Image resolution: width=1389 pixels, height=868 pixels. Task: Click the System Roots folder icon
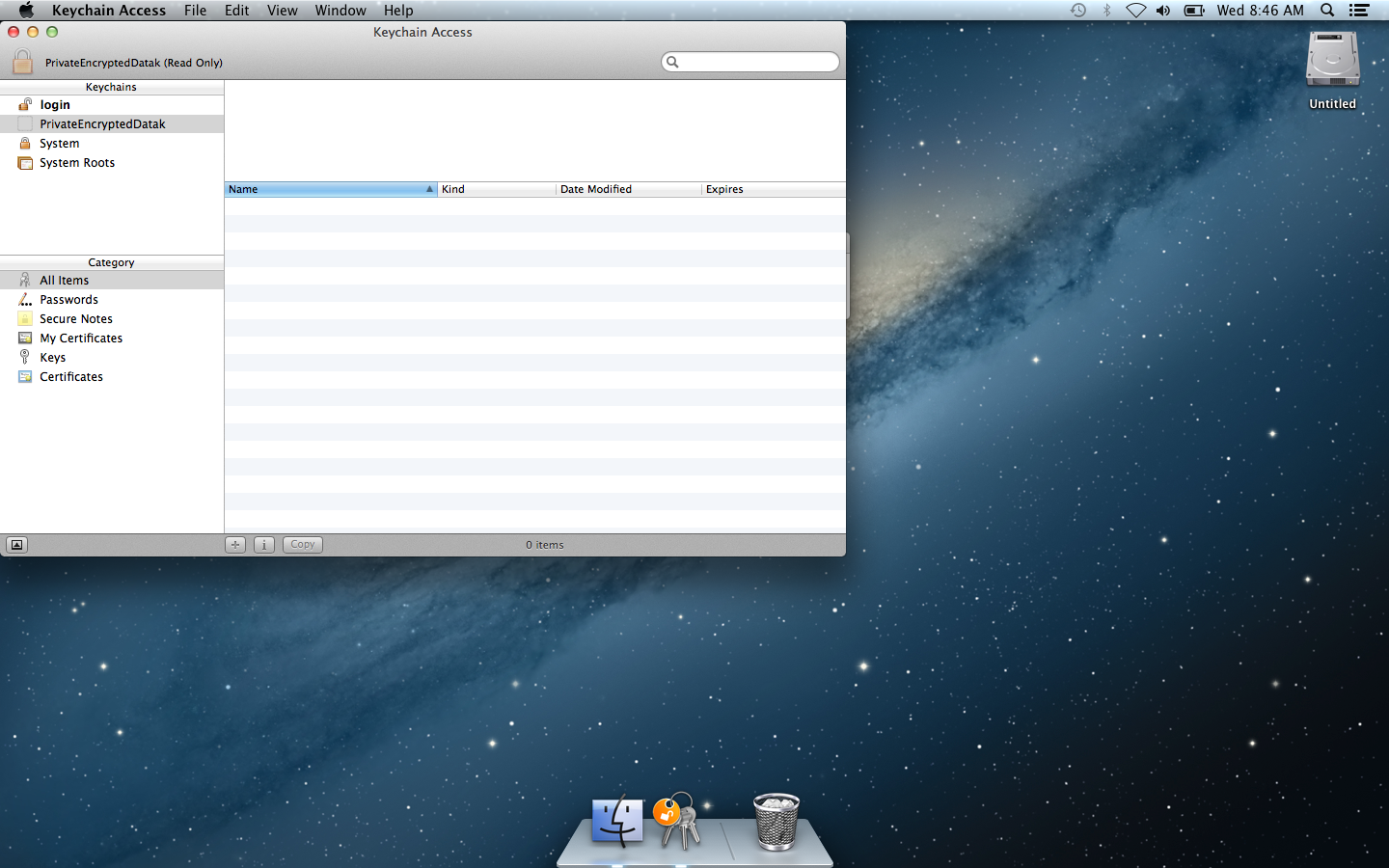pyautogui.click(x=25, y=162)
